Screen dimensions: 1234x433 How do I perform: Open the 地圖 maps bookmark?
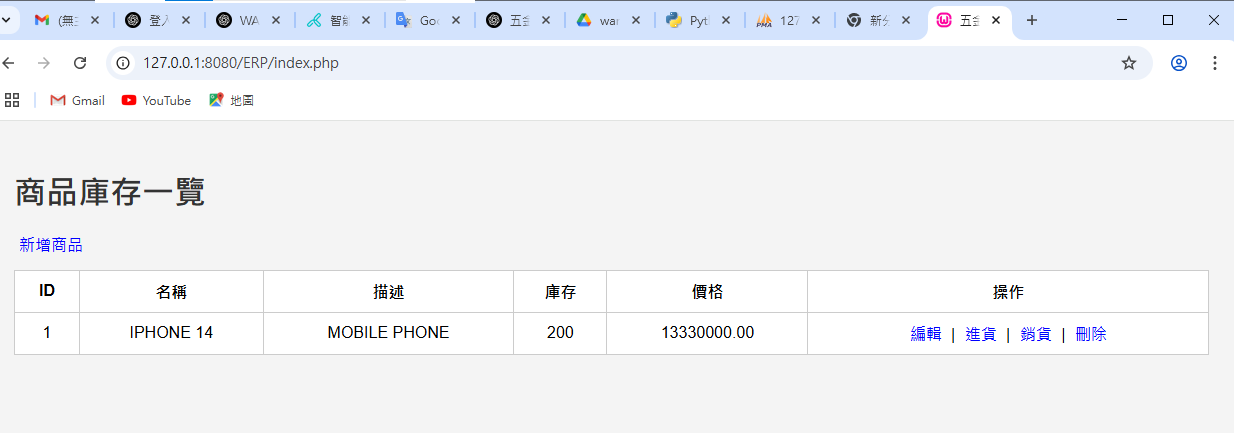231,100
